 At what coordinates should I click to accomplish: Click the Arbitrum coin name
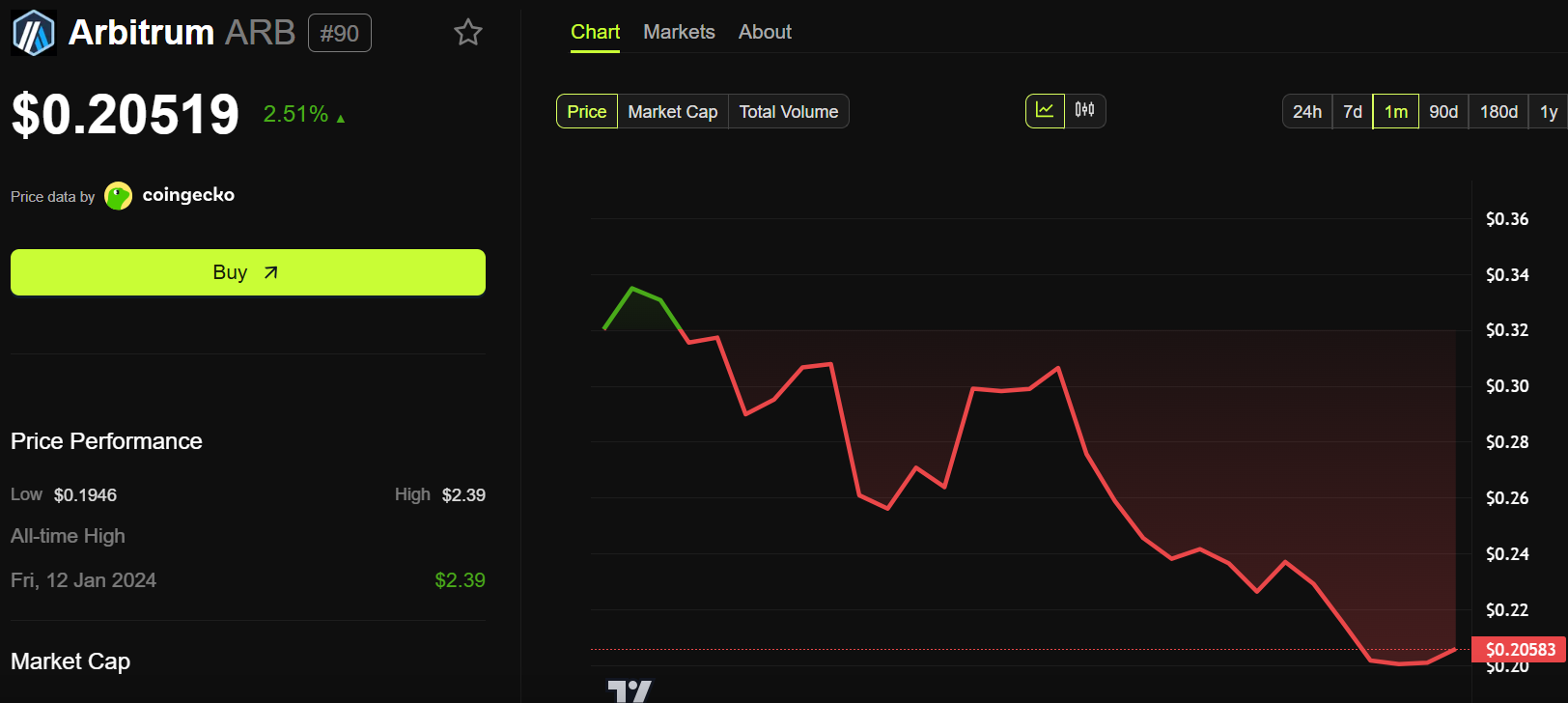(141, 33)
